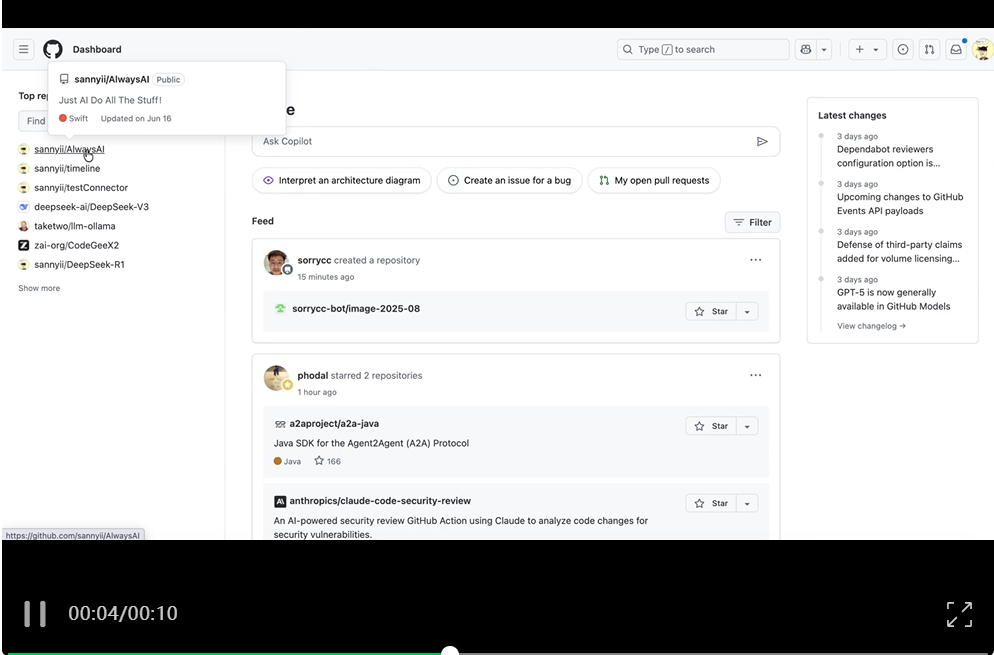The width and height of the screenshot is (994, 655).
Task: Star the anthropics/claude-code-security-review repository
Action: coord(711,503)
